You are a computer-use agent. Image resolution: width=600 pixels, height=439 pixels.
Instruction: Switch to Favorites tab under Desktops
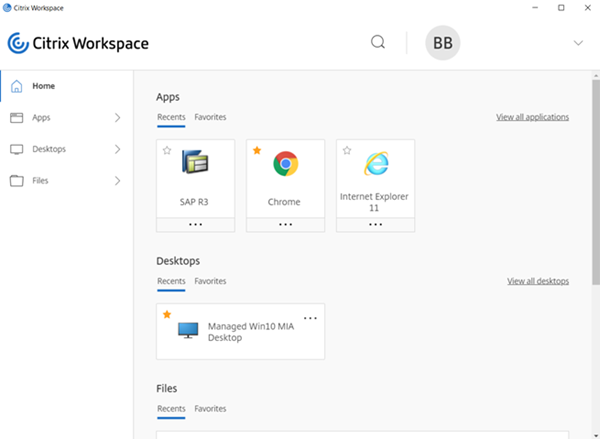pyautogui.click(x=210, y=281)
